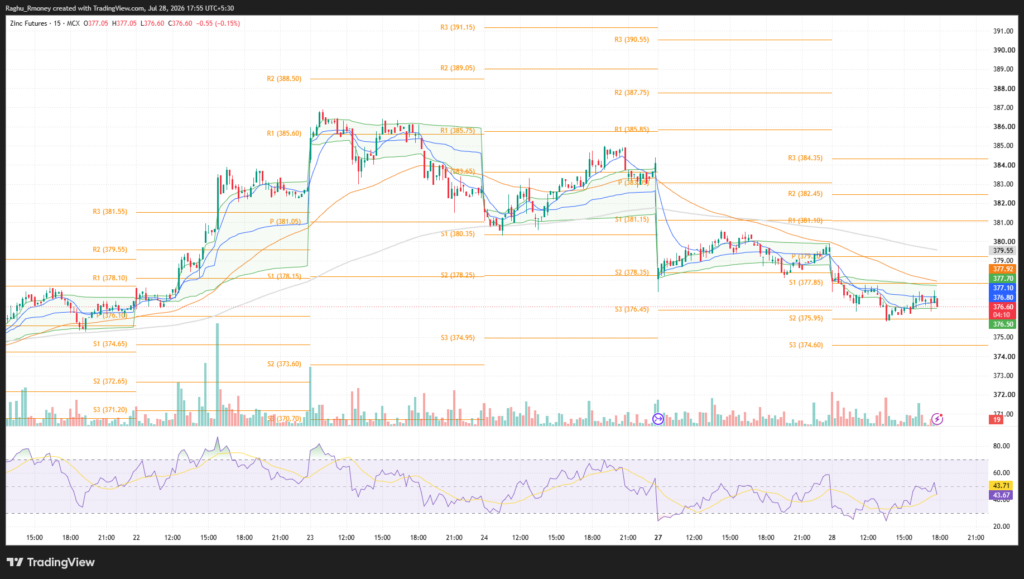Click the S2 (378.35) pivot label
The image size is (1024, 579).
632,273
